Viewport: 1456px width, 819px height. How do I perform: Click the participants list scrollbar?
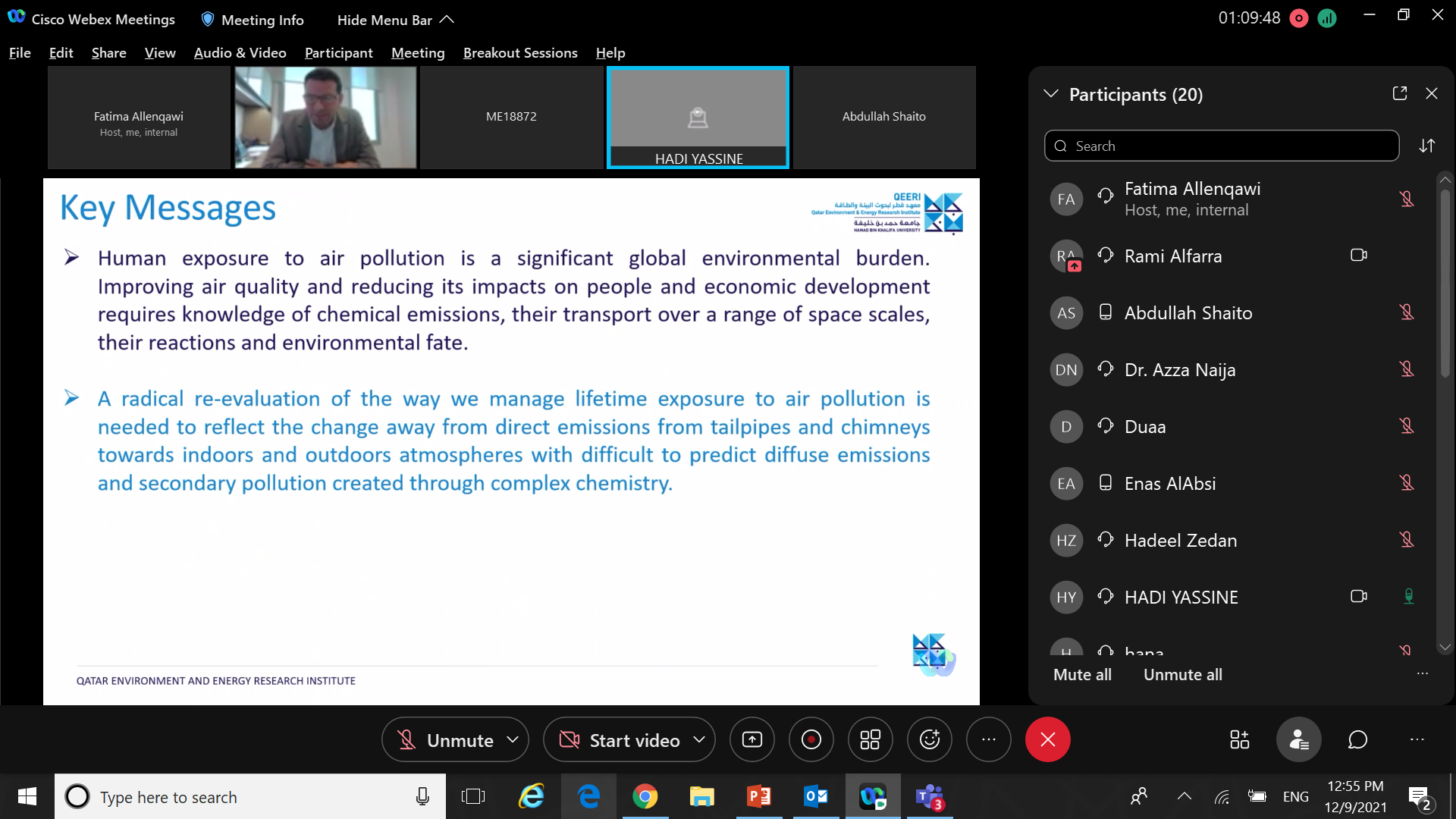[1445, 284]
